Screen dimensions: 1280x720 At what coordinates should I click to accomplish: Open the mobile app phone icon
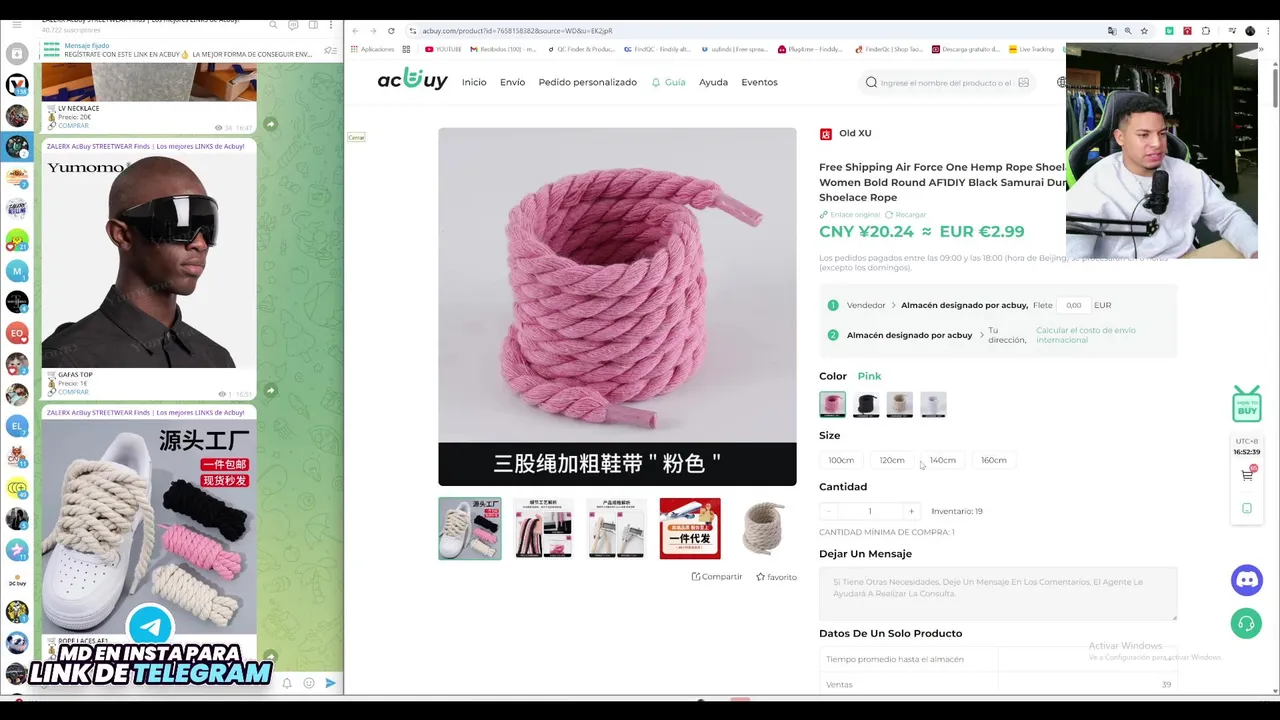[x=1247, y=508]
